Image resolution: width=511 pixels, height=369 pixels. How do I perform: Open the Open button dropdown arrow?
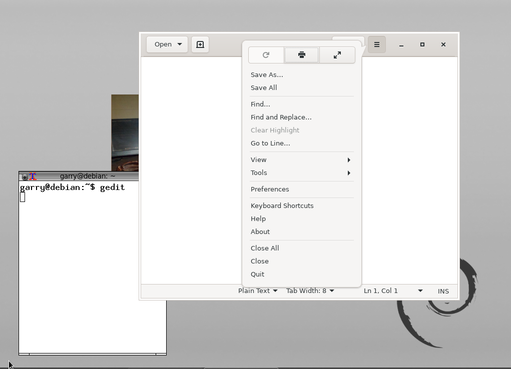(180, 44)
